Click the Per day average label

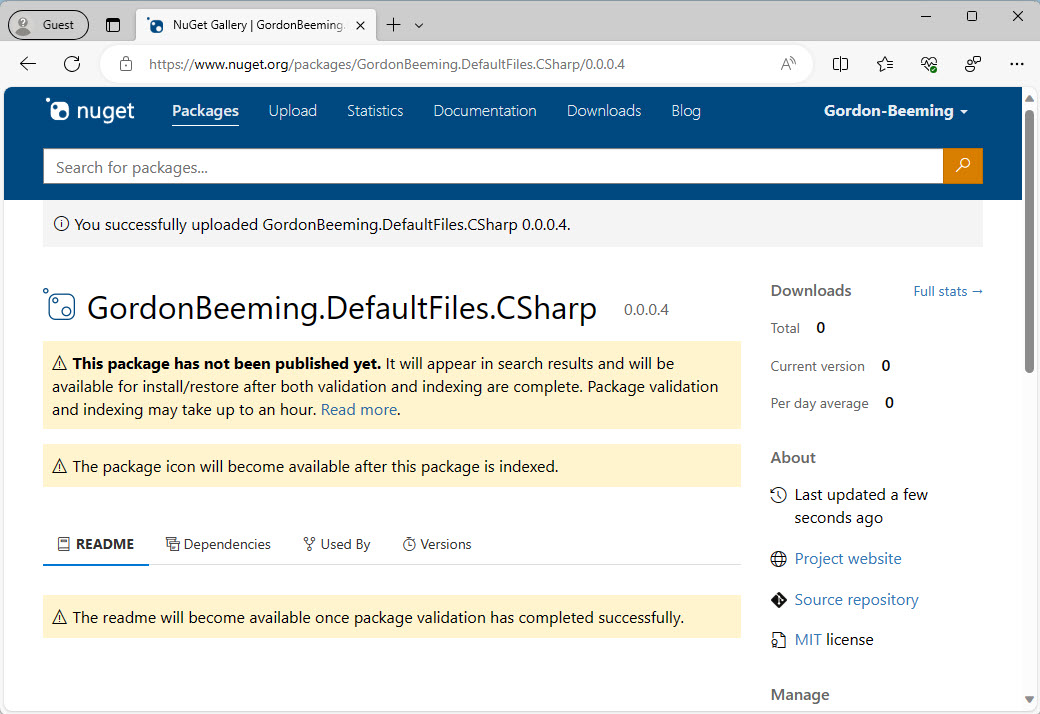coord(819,403)
